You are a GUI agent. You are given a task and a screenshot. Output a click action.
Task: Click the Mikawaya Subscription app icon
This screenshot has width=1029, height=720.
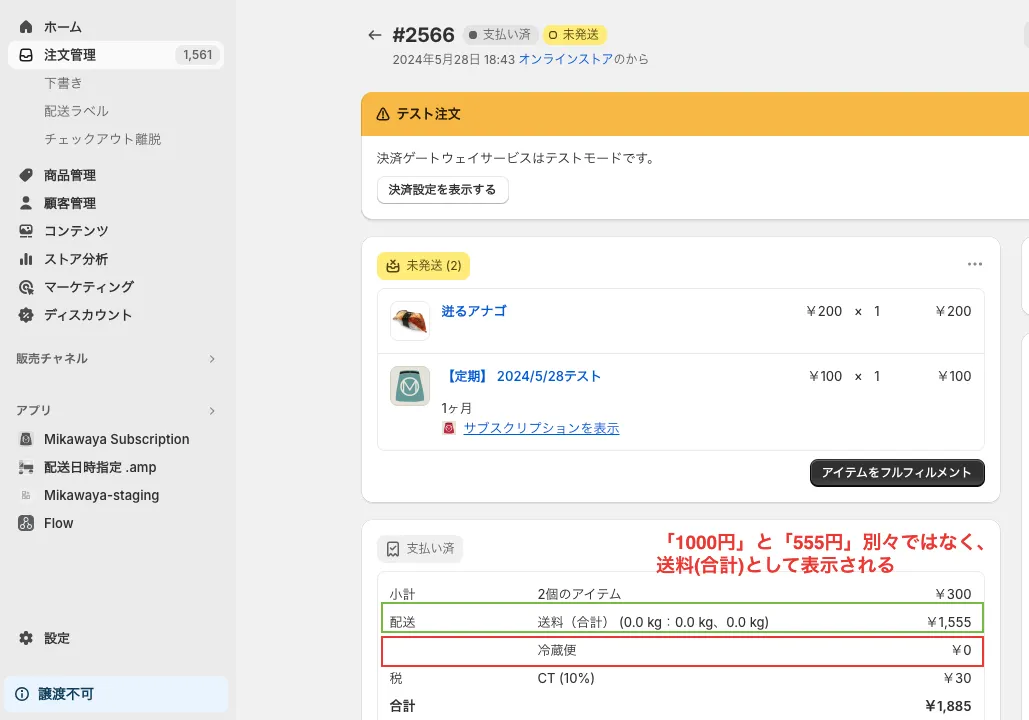(26, 439)
